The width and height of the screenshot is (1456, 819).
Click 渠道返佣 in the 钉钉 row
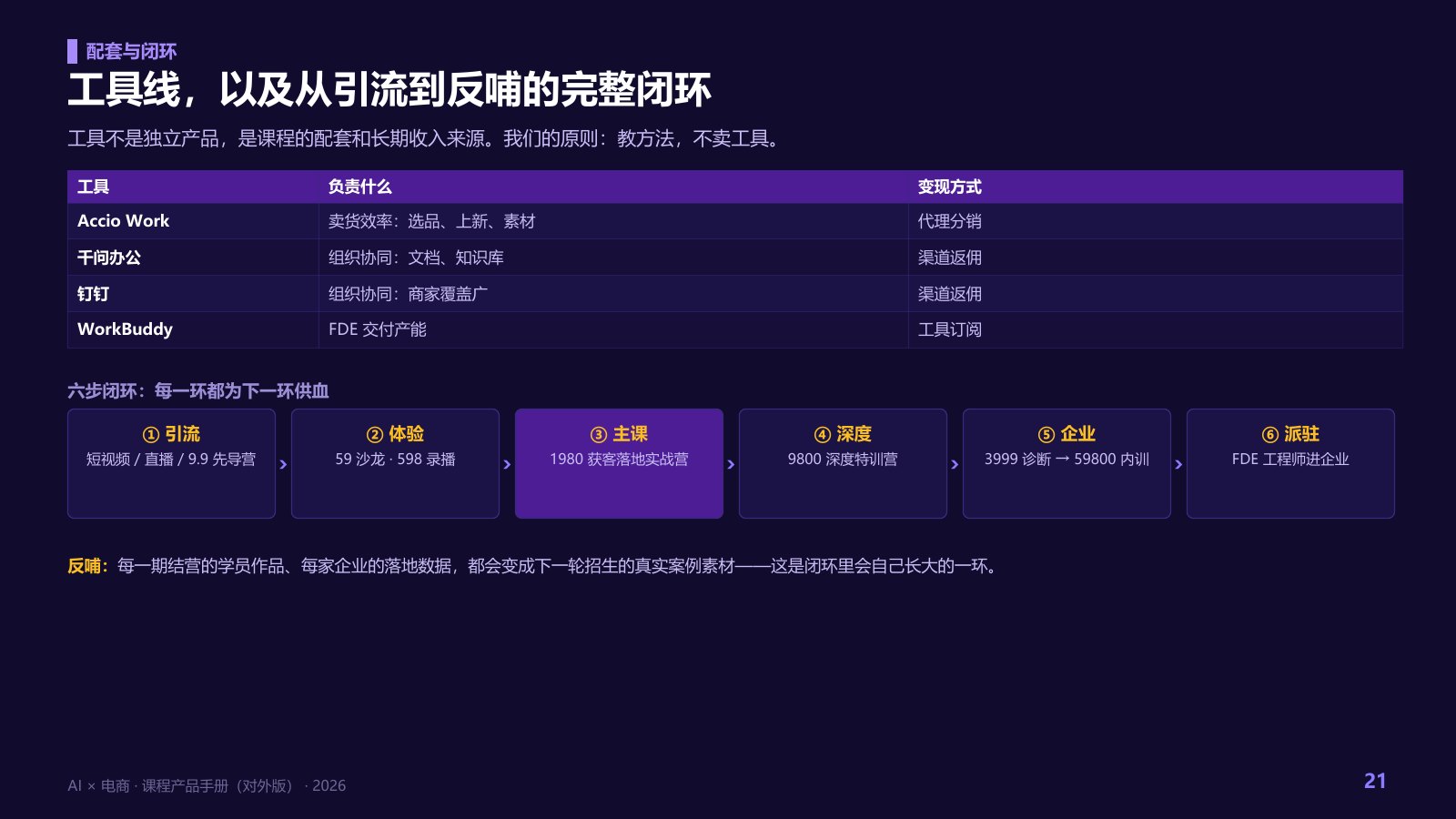point(1156,294)
